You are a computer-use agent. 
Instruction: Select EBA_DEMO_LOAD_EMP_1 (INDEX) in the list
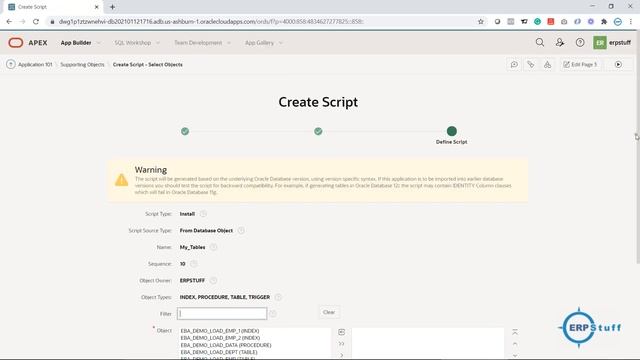click(220, 331)
